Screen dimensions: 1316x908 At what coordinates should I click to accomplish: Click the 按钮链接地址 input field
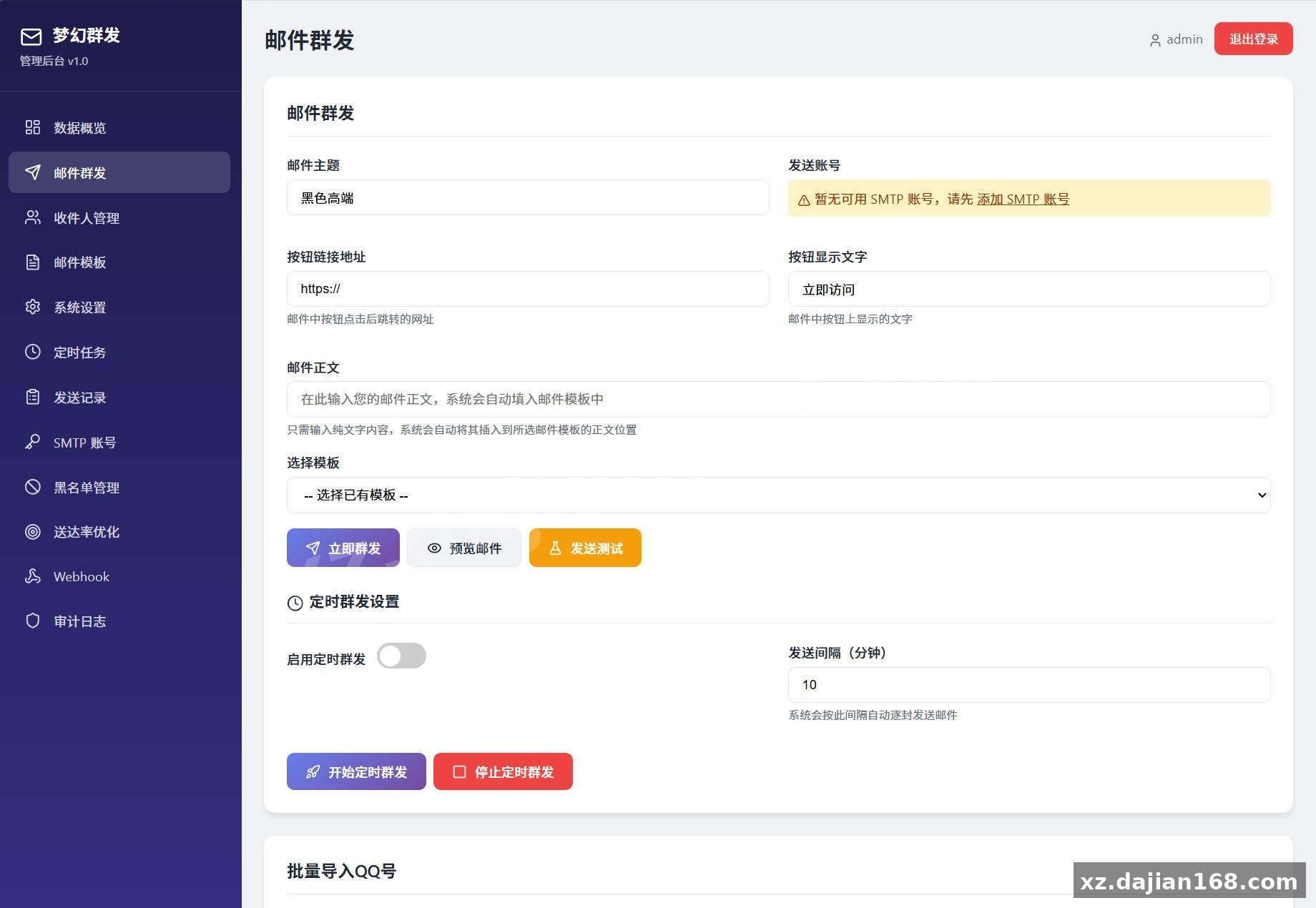click(x=528, y=289)
